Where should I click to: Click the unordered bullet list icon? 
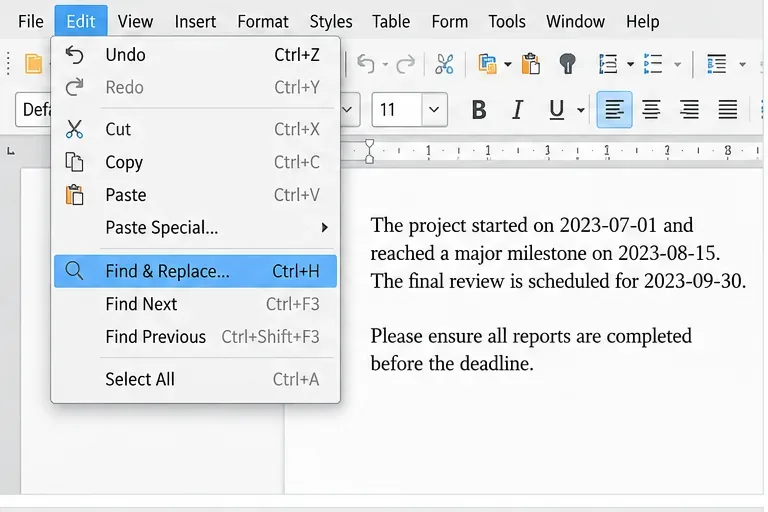[x=653, y=64]
